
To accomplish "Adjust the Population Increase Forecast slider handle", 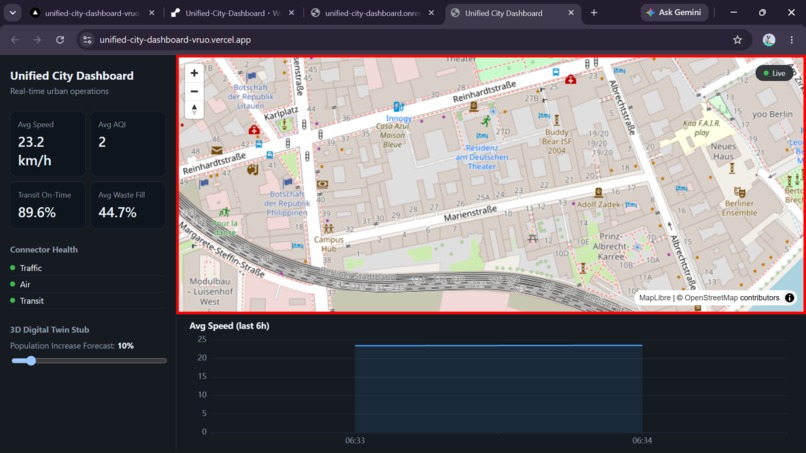I will [x=31, y=361].
